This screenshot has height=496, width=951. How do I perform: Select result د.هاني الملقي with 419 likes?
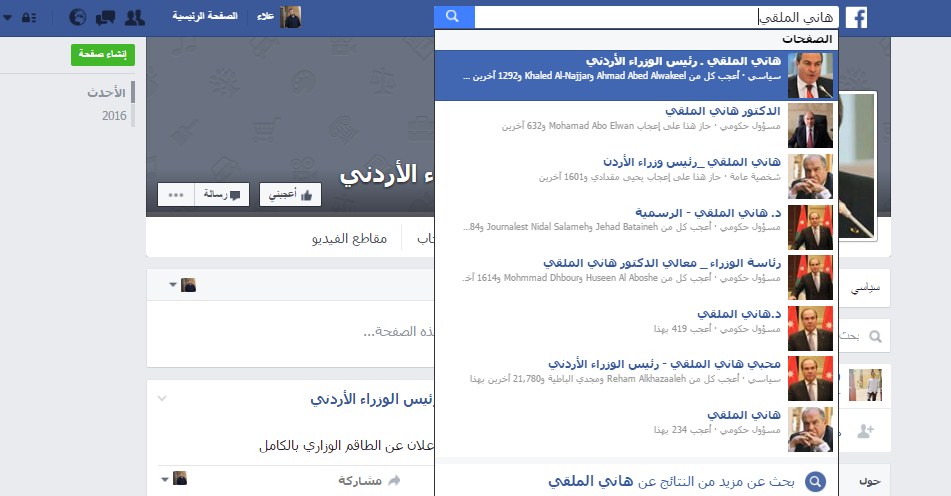[636, 328]
